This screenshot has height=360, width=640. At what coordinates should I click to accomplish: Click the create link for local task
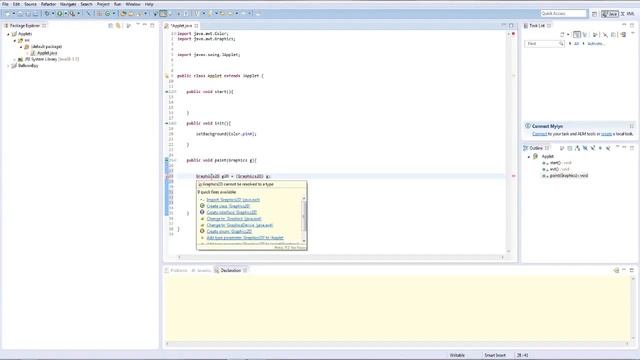tap(606, 134)
